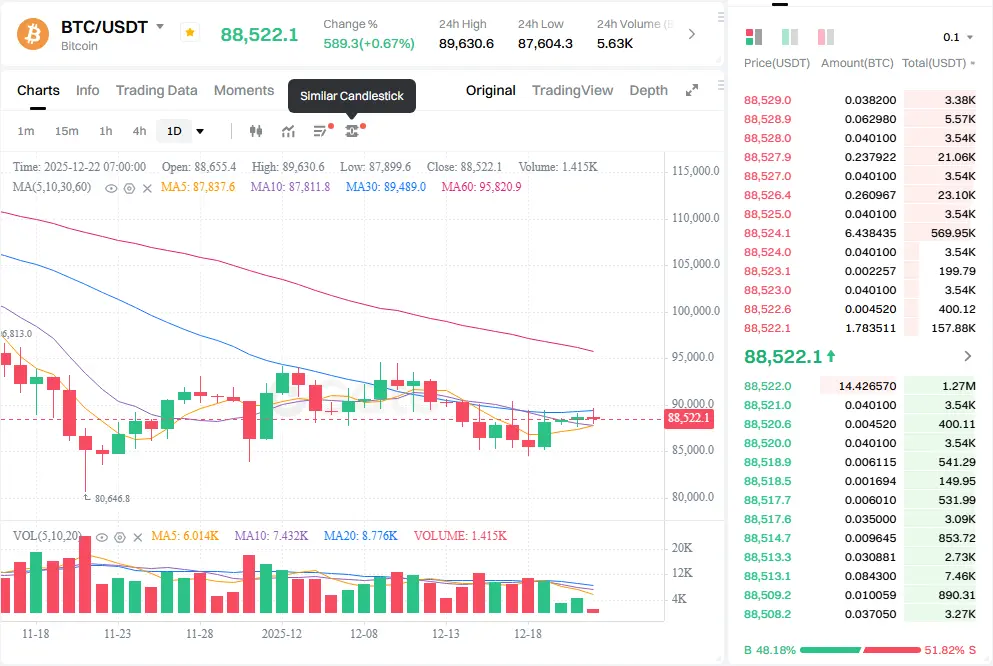
Task: Click the 88,522.1 current price tag on chart axis
Action: click(688, 418)
